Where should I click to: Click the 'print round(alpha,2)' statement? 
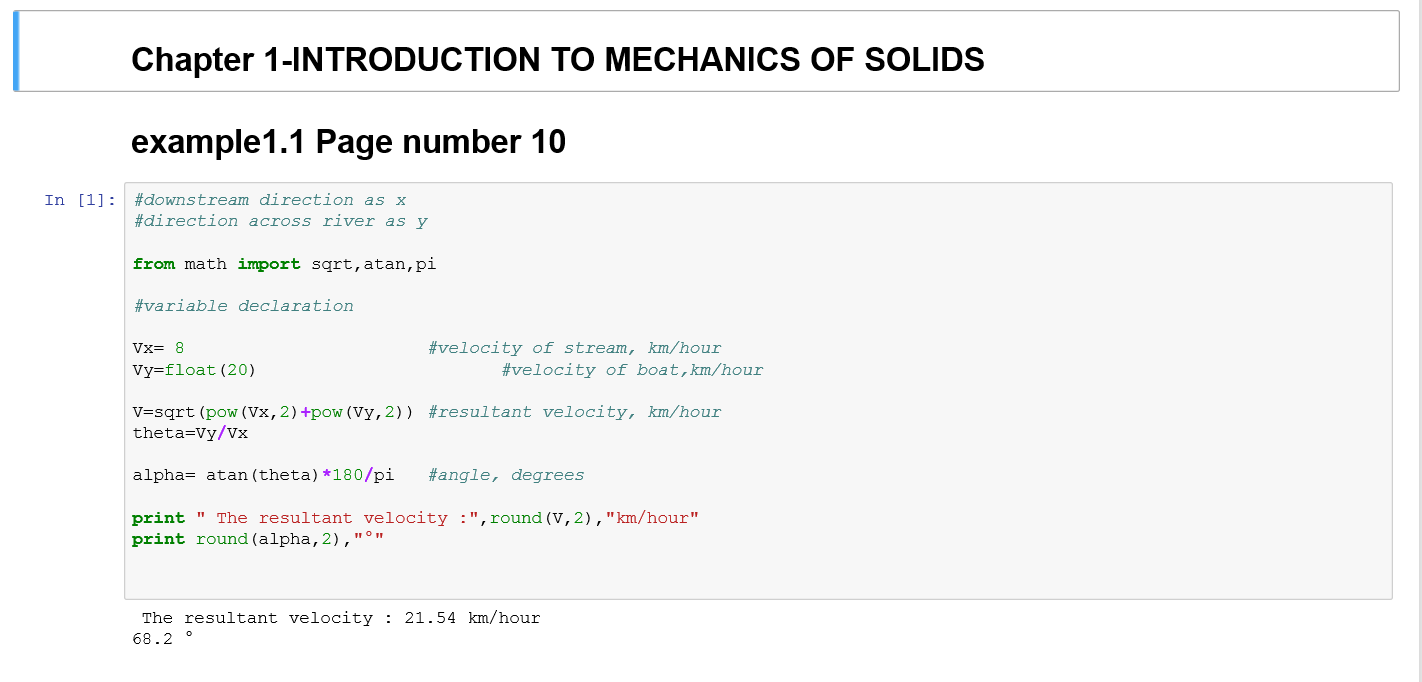coord(258,539)
